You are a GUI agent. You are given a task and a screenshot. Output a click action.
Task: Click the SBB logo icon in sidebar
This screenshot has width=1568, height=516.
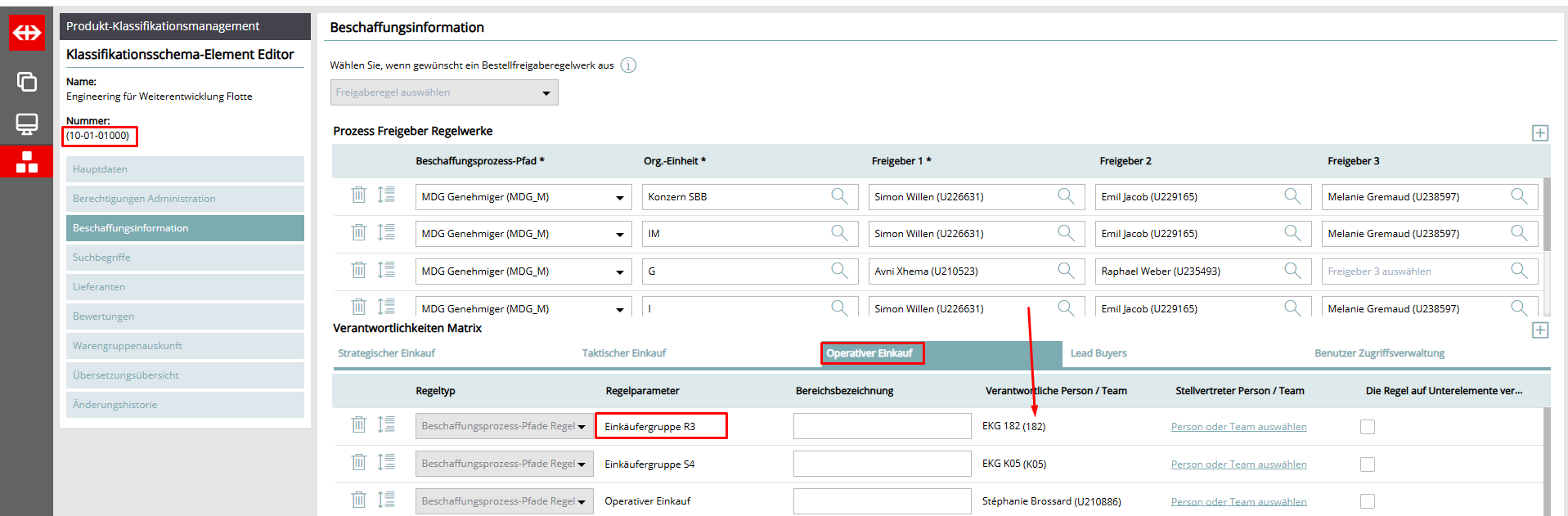27,33
